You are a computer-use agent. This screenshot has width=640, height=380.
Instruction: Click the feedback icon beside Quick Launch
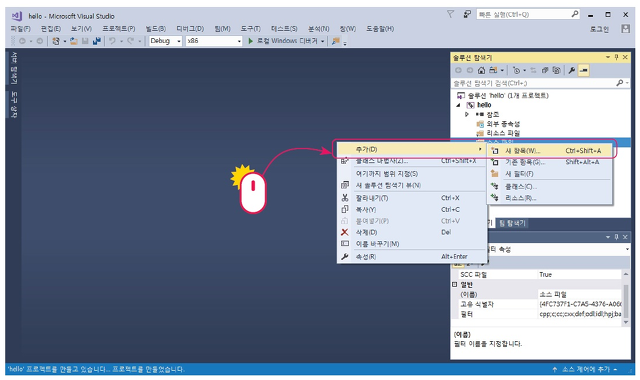coord(467,14)
